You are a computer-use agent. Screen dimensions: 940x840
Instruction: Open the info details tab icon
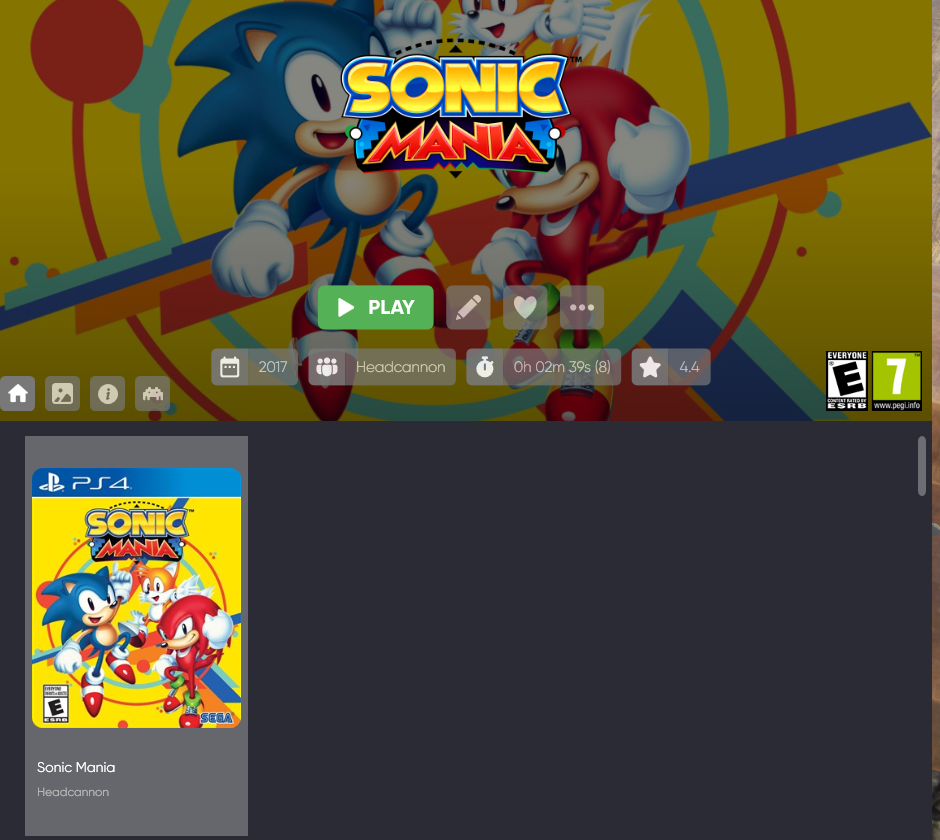(107, 394)
